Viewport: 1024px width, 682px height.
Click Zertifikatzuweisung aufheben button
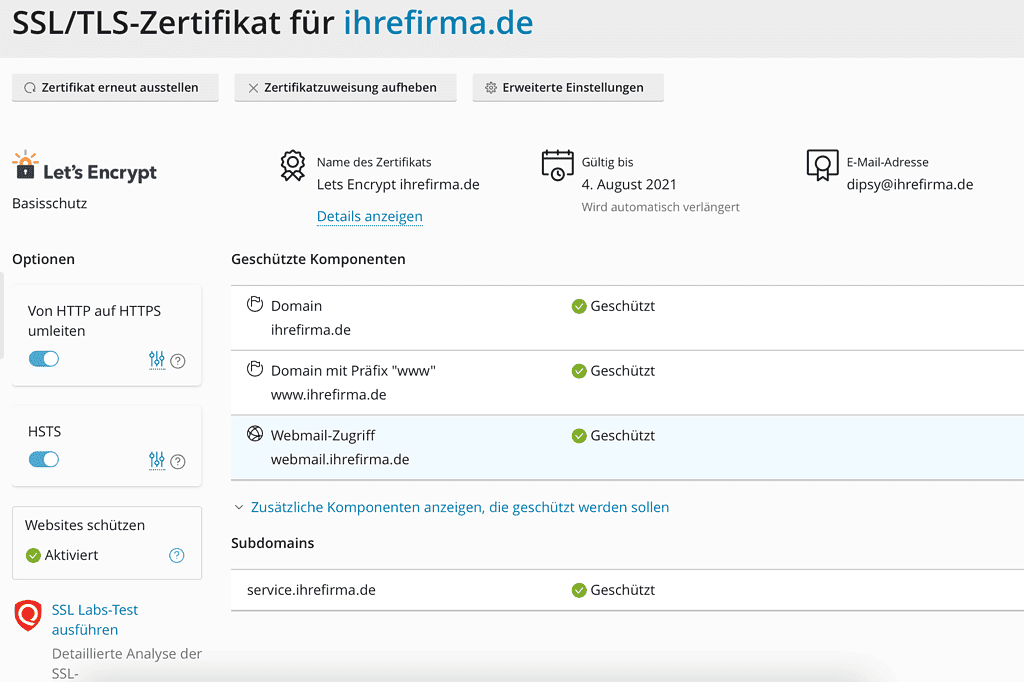tap(345, 87)
